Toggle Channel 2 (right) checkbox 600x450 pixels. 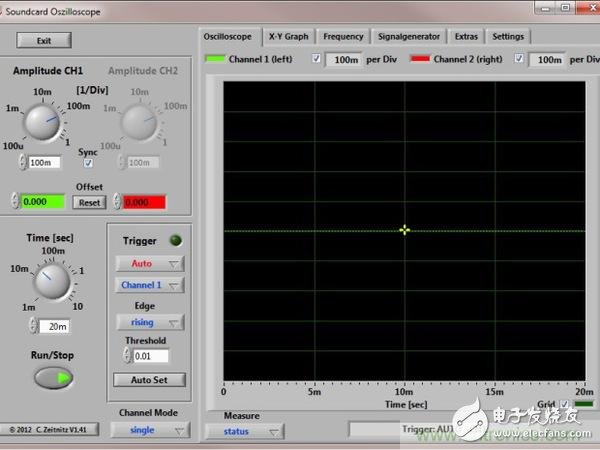(519, 59)
